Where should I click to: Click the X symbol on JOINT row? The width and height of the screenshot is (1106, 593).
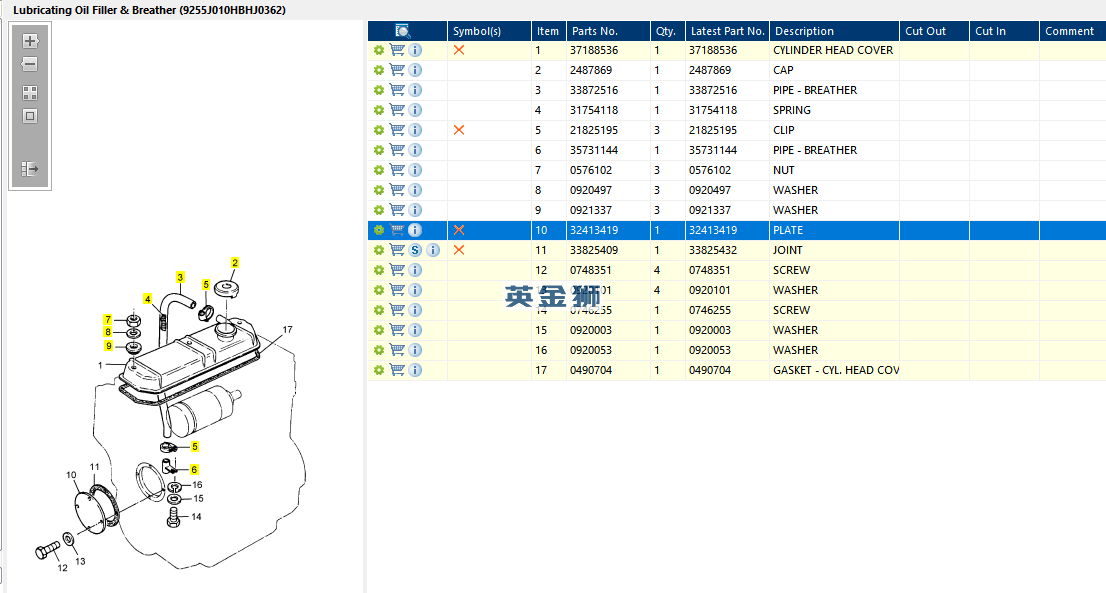(458, 250)
